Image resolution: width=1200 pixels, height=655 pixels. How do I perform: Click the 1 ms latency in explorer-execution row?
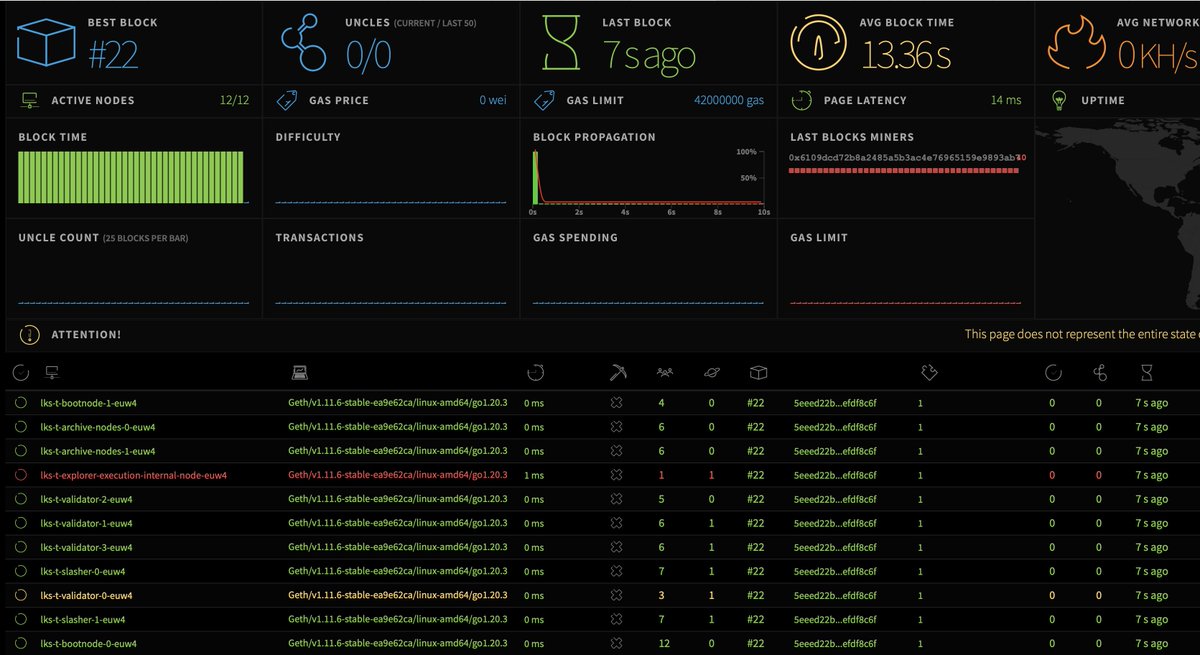(x=534, y=475)
